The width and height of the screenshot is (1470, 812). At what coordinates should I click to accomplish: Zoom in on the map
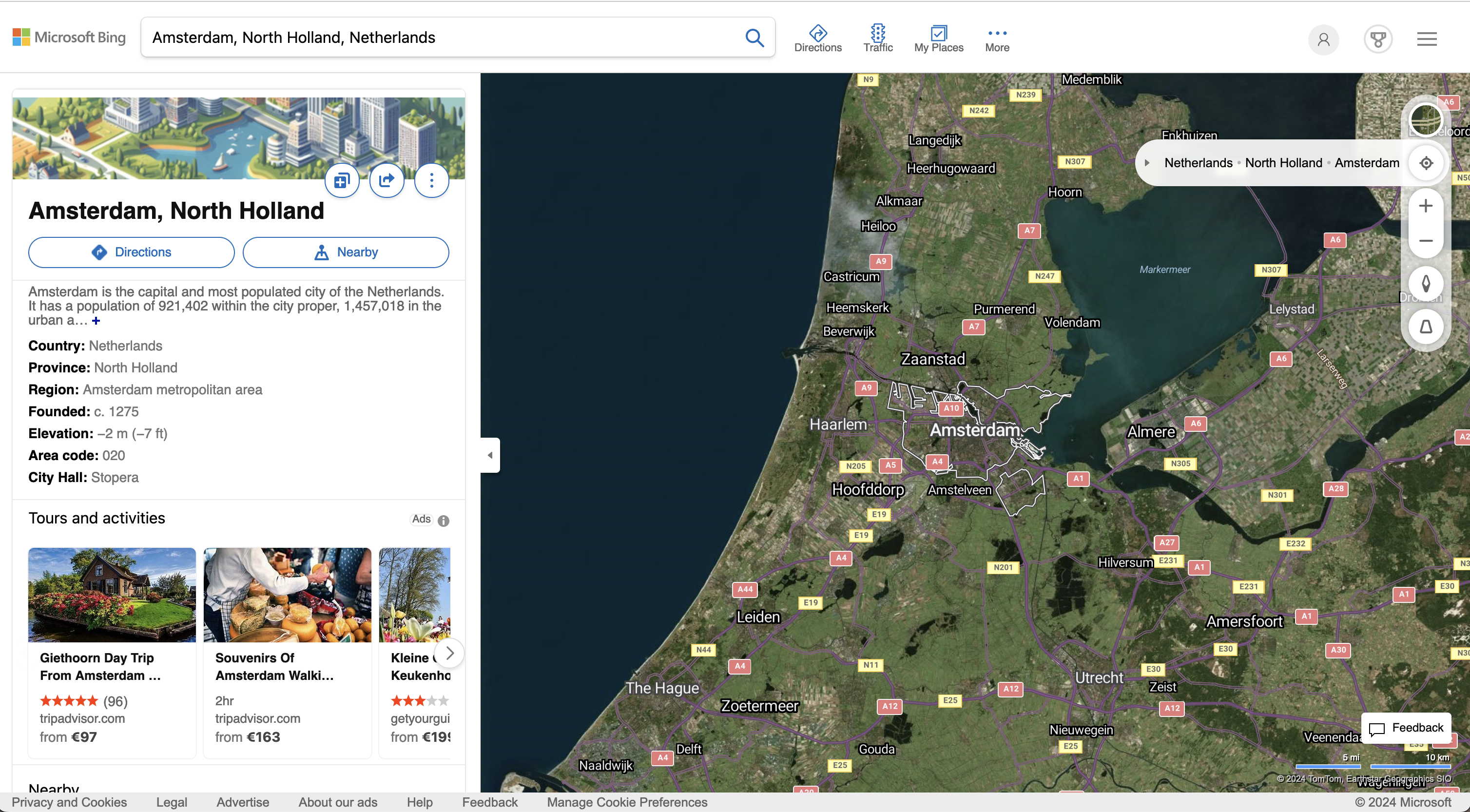coord(1425,206)
